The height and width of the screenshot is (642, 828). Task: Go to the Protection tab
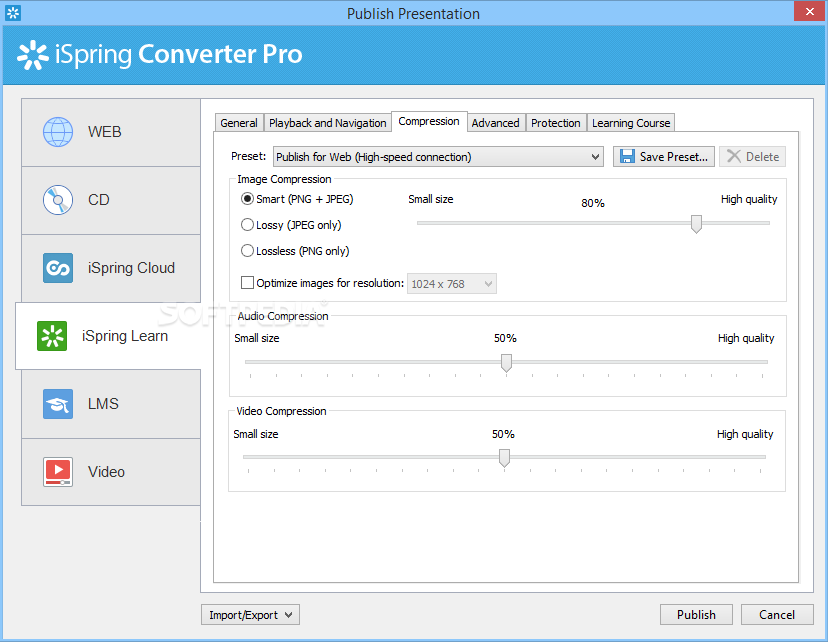pyautogui.click(x=556, y=123)
